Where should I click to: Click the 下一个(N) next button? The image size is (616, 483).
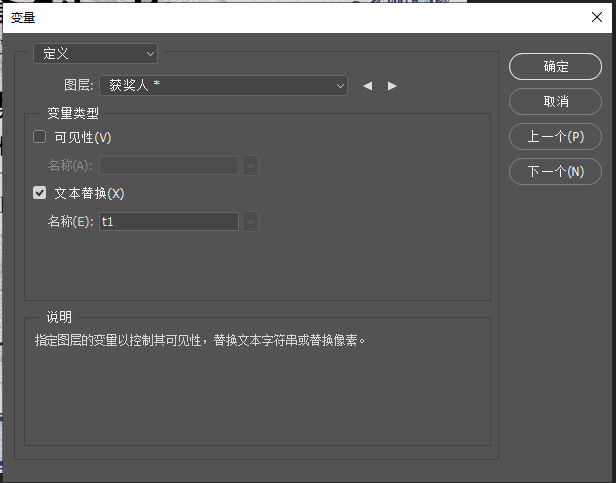pyautogui.click(x=555, y=171)
